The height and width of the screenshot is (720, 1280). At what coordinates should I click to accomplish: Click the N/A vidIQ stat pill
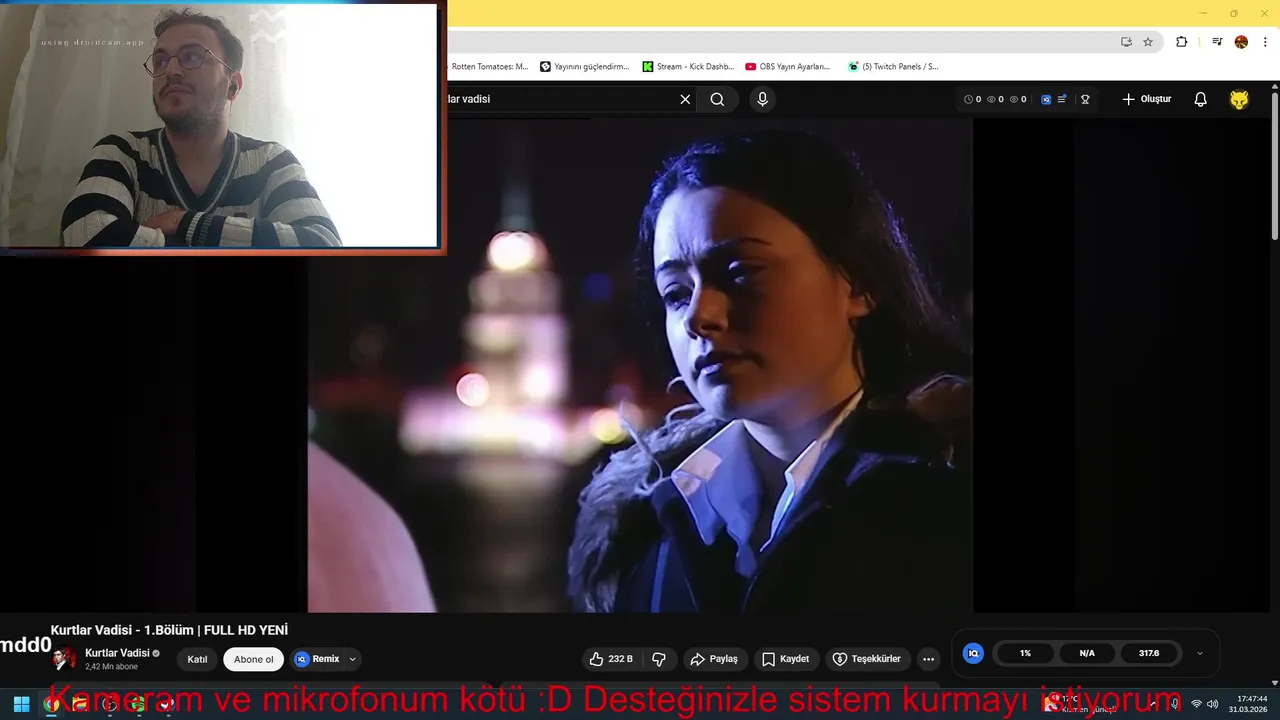pyautogui.click(x=1087, y=653)
